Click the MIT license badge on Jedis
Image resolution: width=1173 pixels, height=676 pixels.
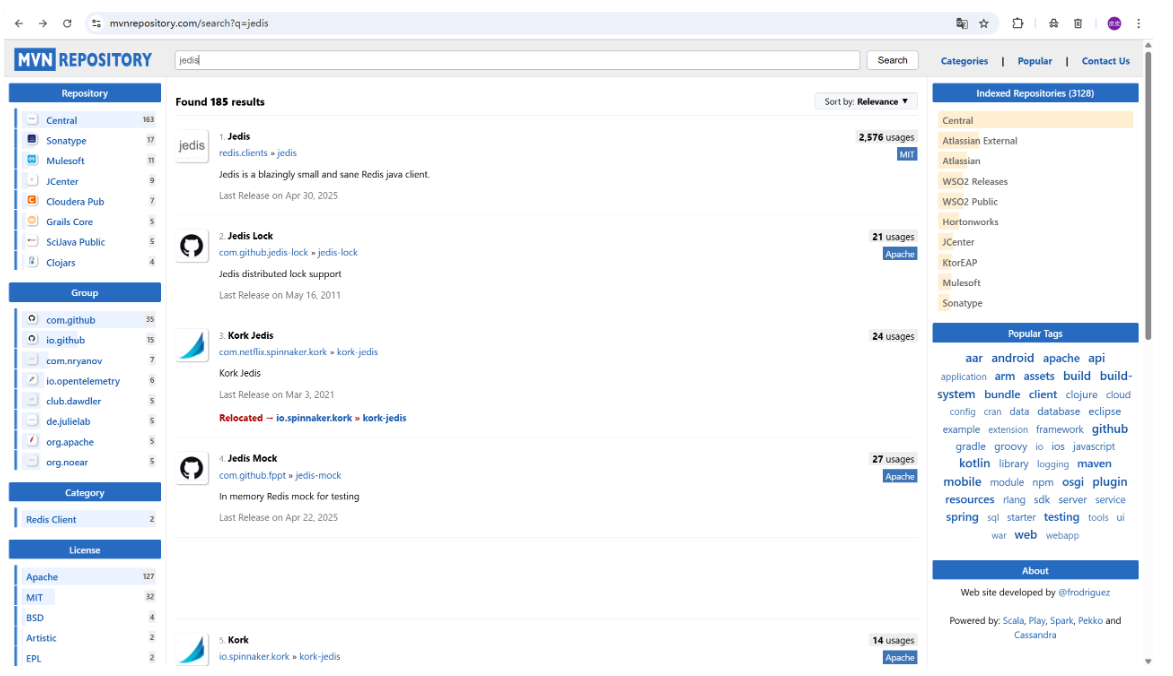click(907, 154)
